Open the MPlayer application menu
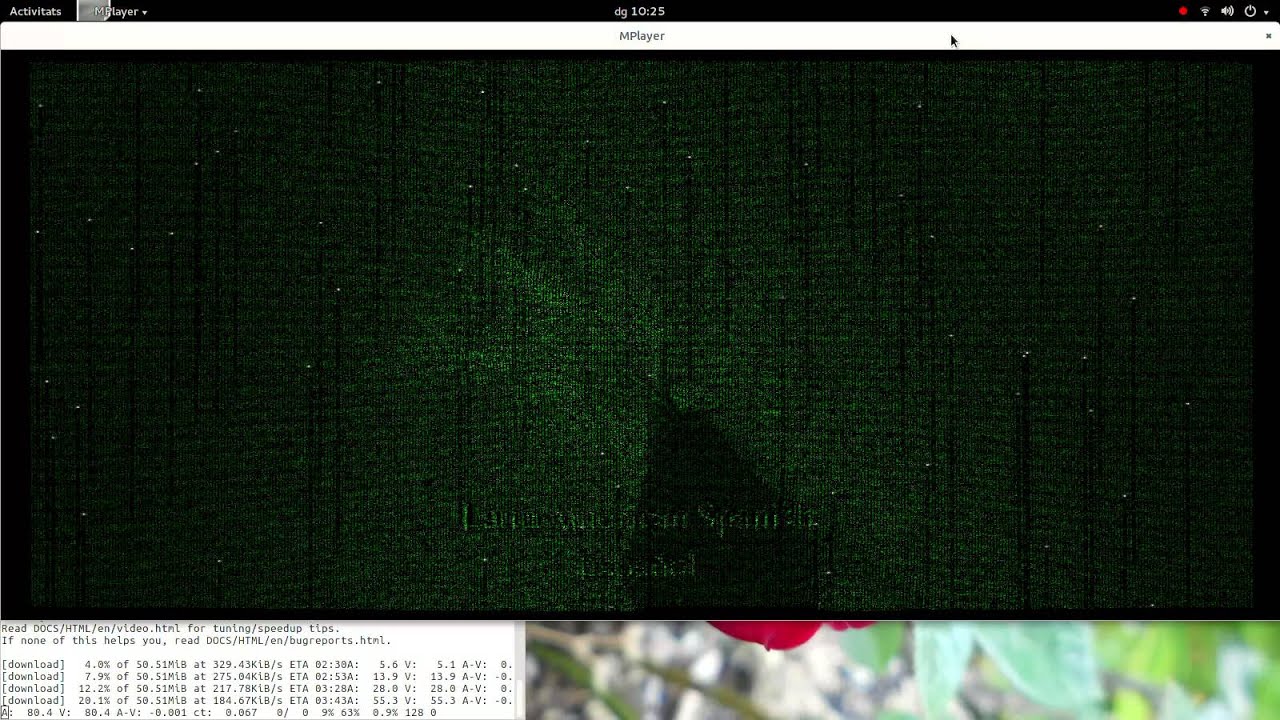 (x=115, y=11)
